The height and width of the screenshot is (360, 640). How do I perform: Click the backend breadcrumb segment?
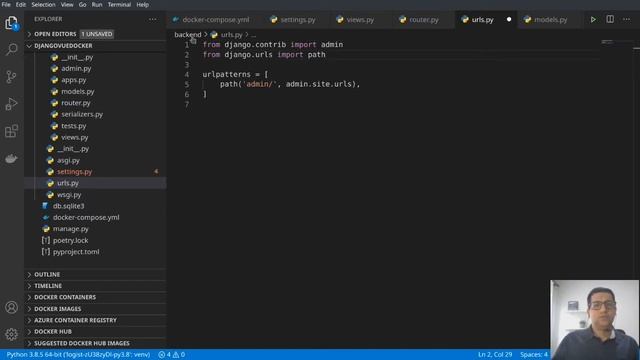187,35
